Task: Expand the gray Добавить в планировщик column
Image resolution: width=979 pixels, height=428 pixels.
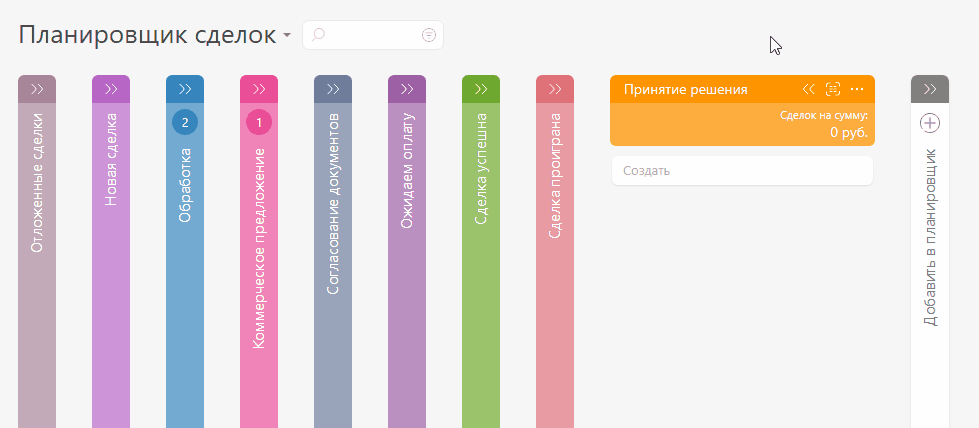Action: coord(930,89)
